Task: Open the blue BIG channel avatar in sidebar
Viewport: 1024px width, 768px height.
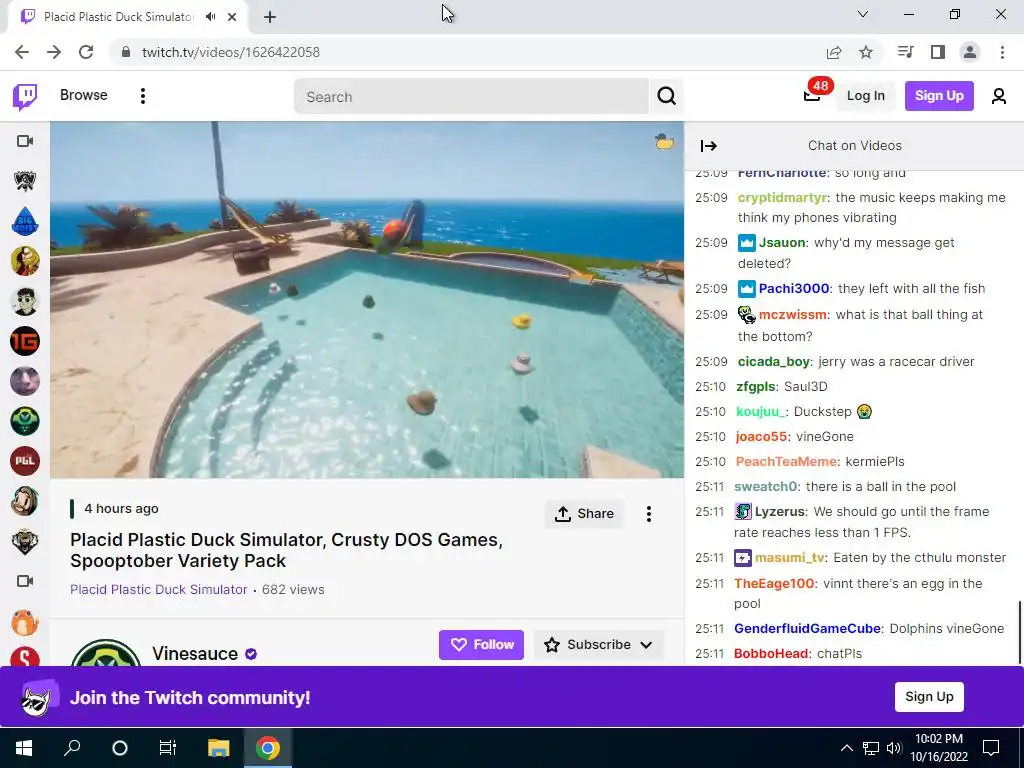Action: coord(25,221)
